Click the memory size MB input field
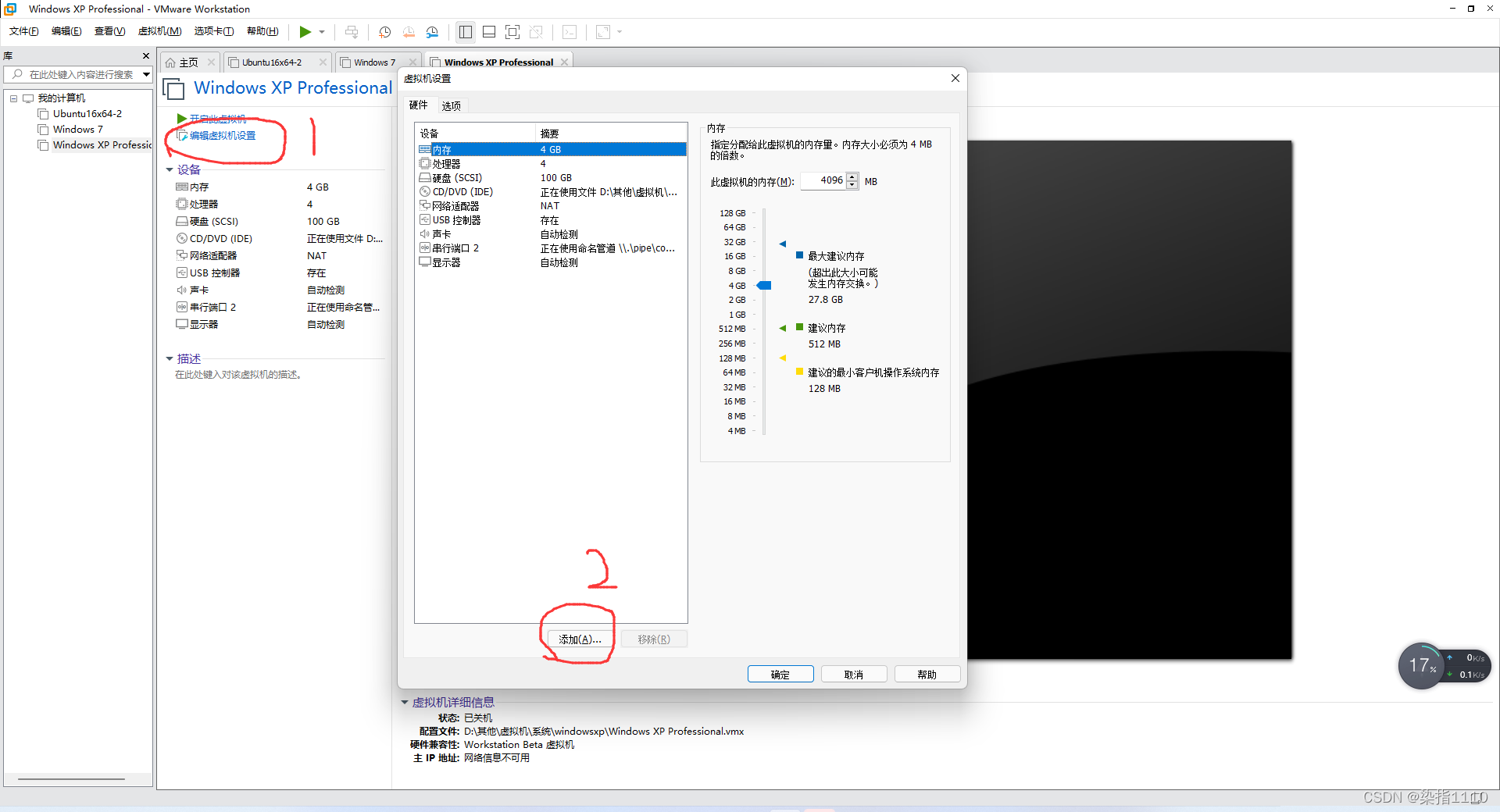Screen dimensions: 1500x812 click(823, 181)
